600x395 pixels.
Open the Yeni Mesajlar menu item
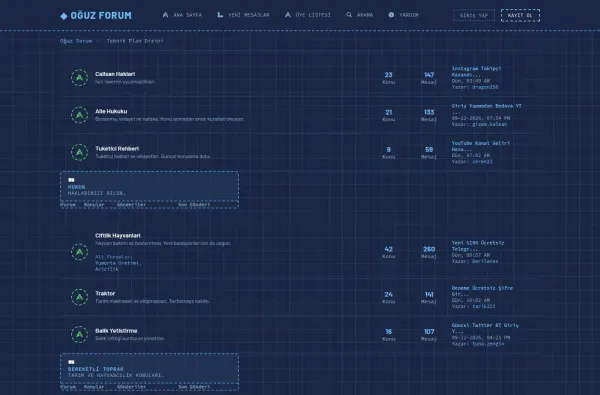[243, 15]
